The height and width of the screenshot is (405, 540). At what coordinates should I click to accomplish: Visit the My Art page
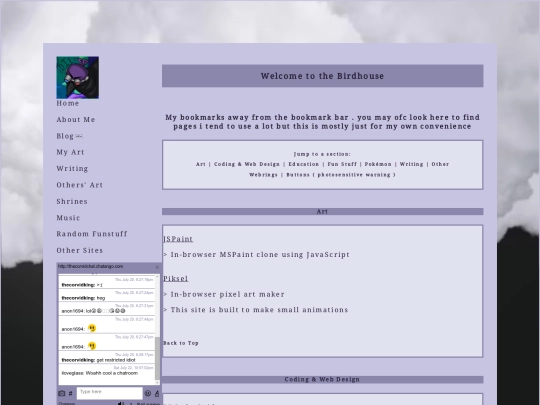pyautogui.click(x=70, y=152)
